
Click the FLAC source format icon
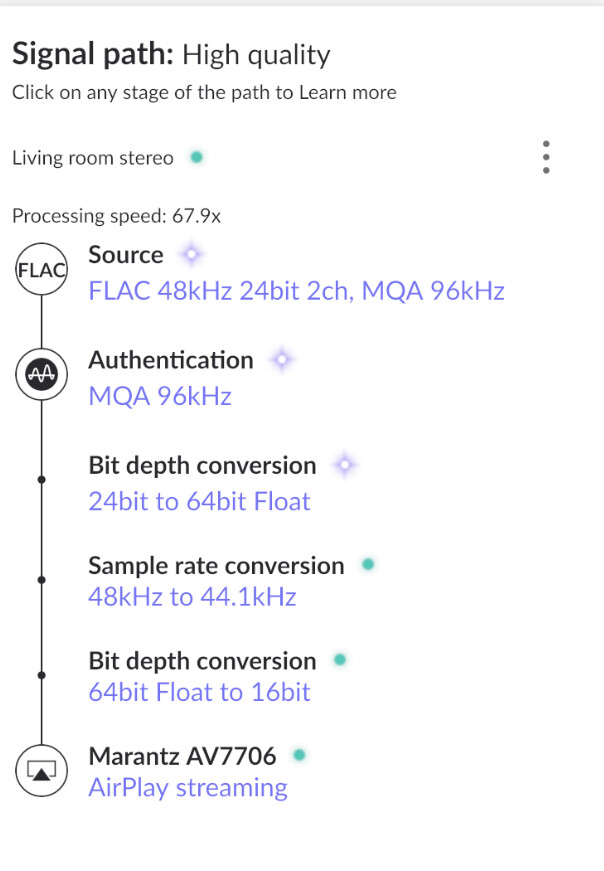coord(41,270)
